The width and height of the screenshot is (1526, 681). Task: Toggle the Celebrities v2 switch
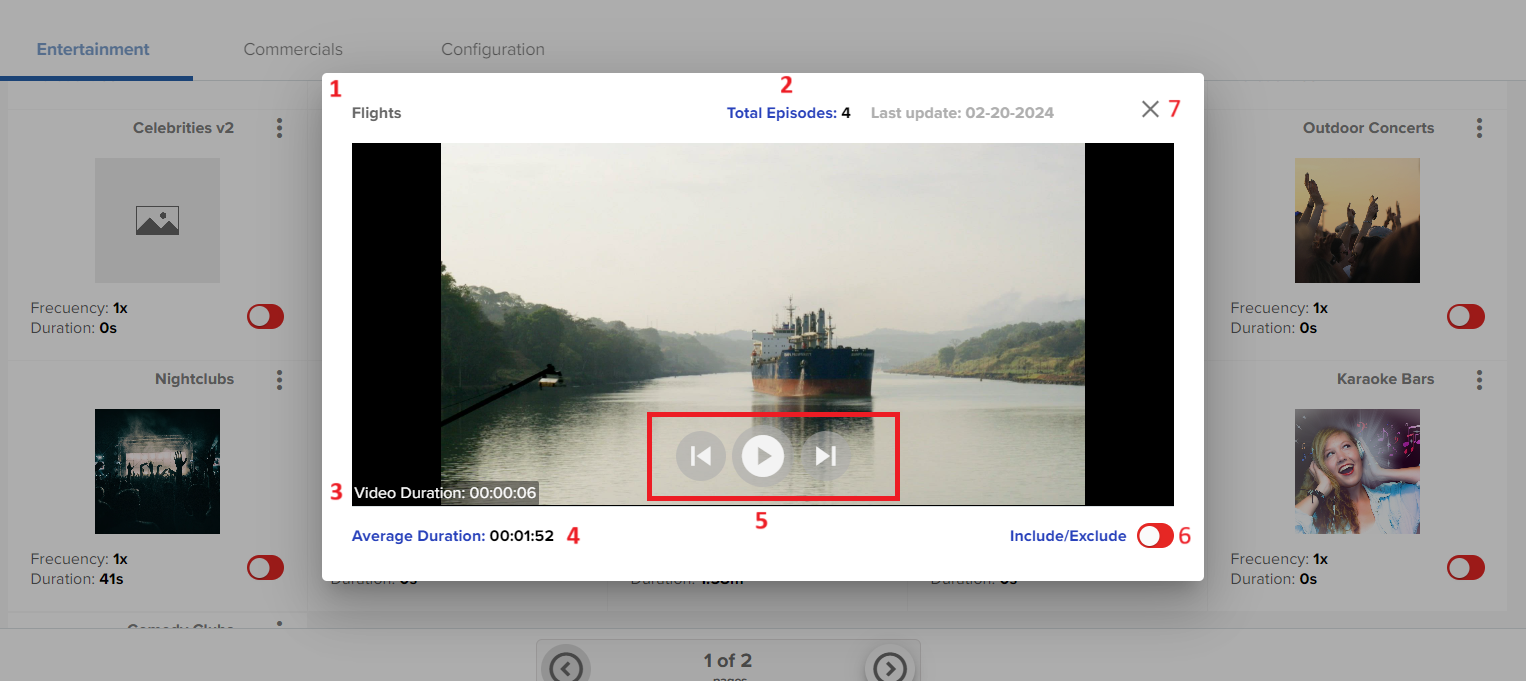(266, 317)
